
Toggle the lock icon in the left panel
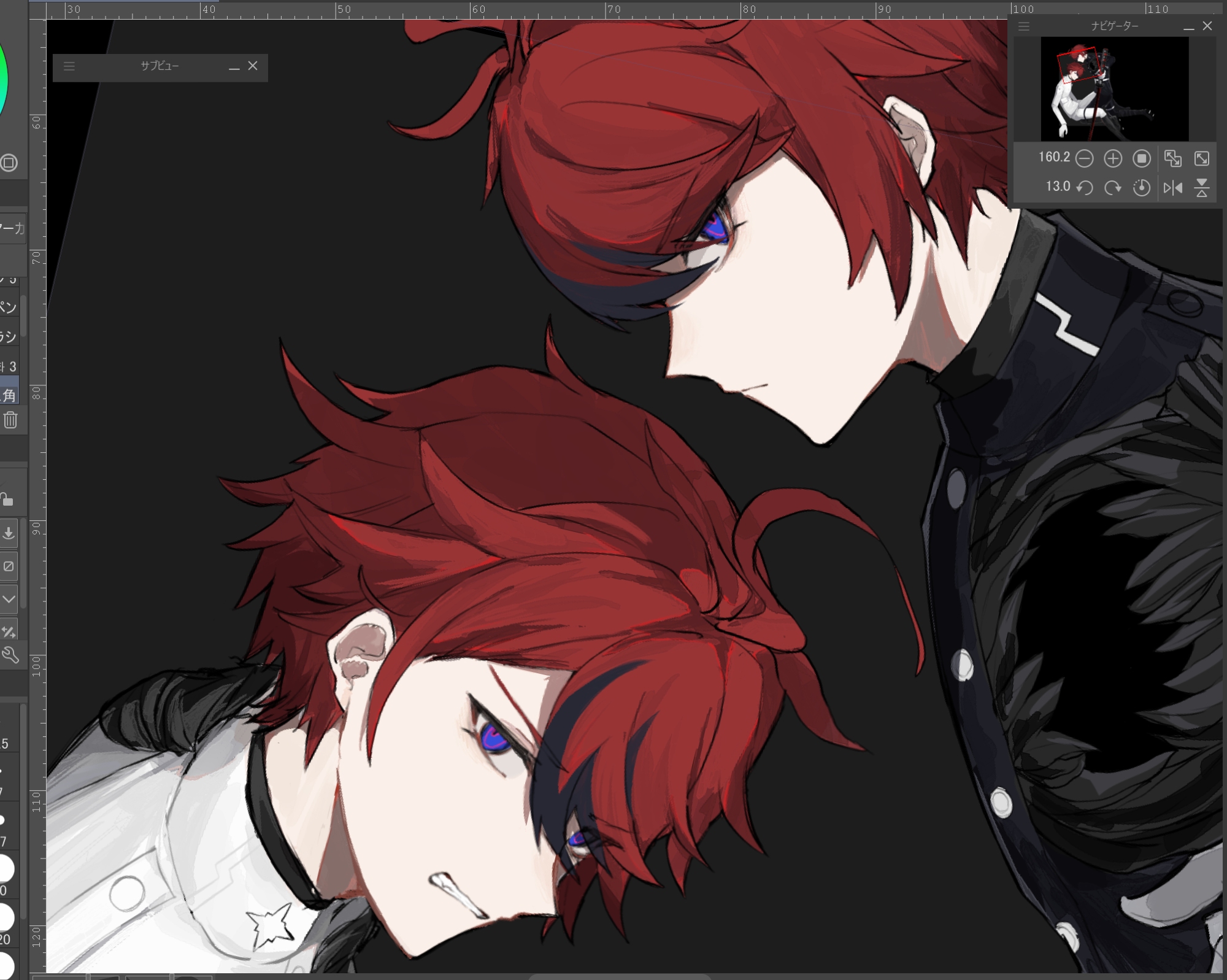click(x=7, y=500)
